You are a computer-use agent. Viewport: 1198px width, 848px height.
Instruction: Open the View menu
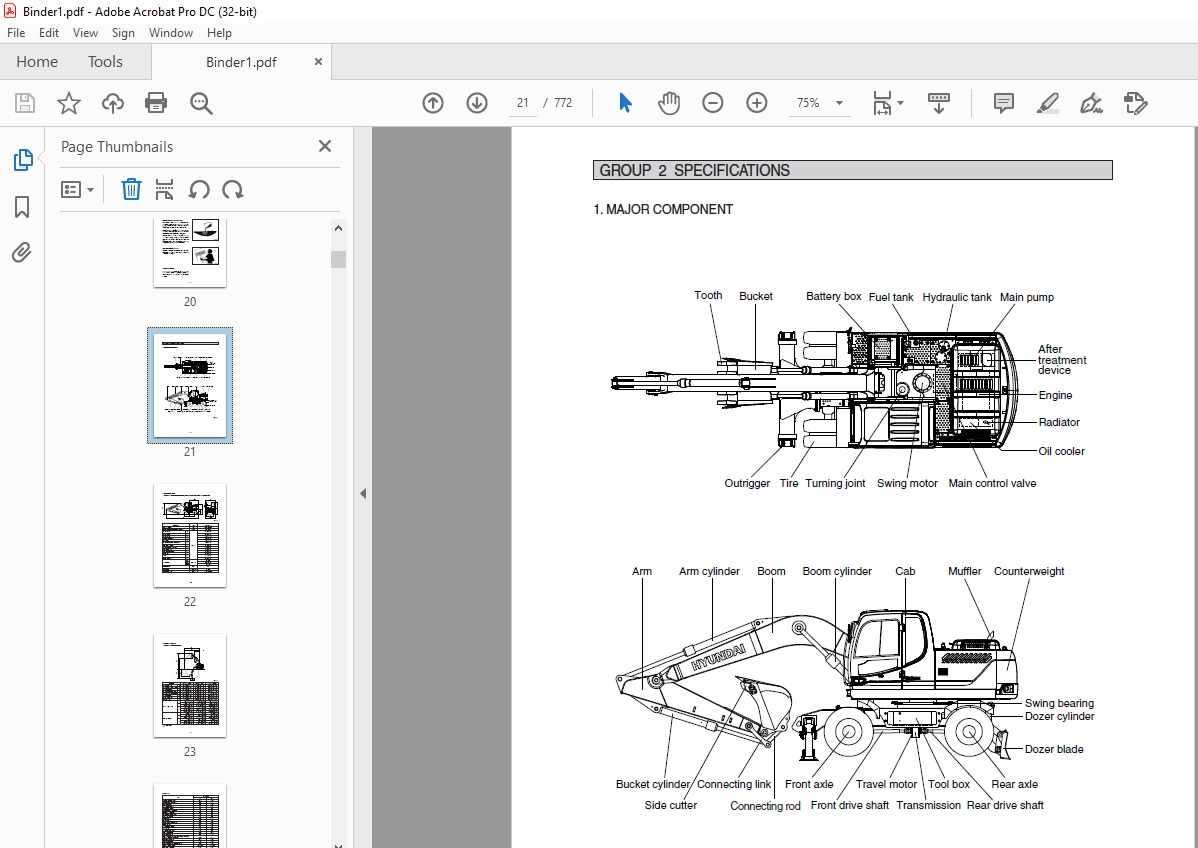[85, 33]
